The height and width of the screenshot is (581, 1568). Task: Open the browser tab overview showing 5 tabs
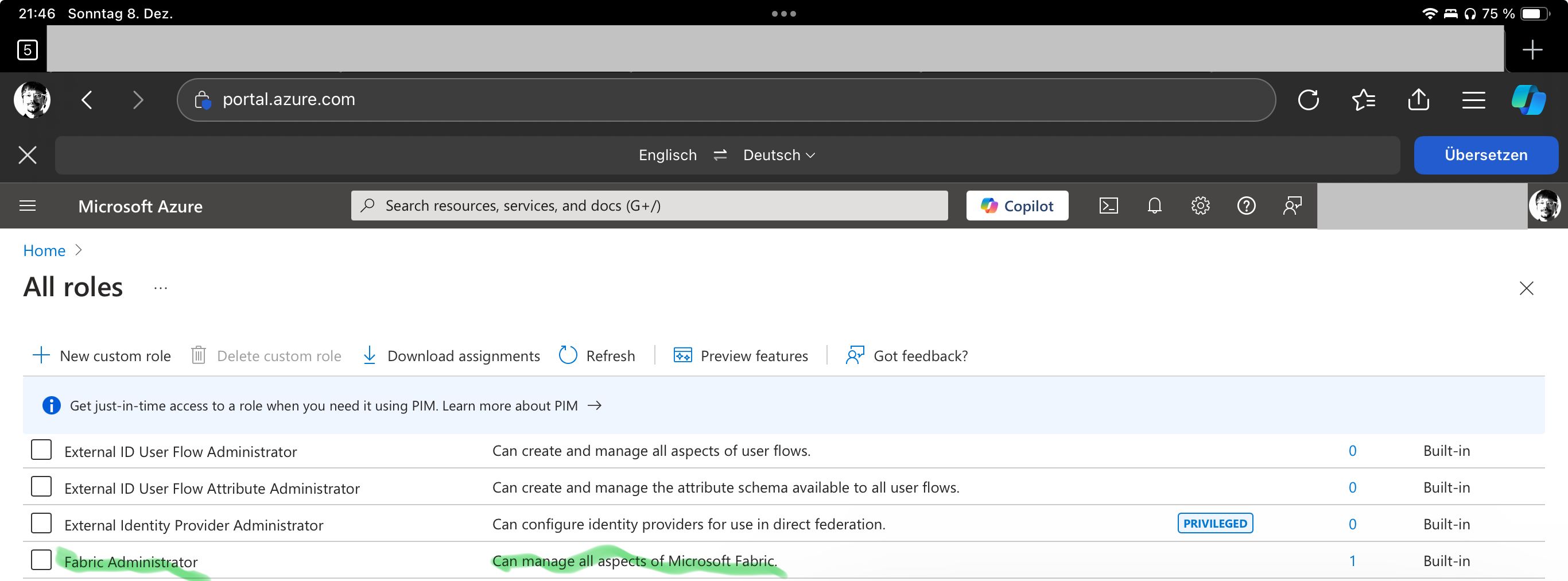click(28, 49)
